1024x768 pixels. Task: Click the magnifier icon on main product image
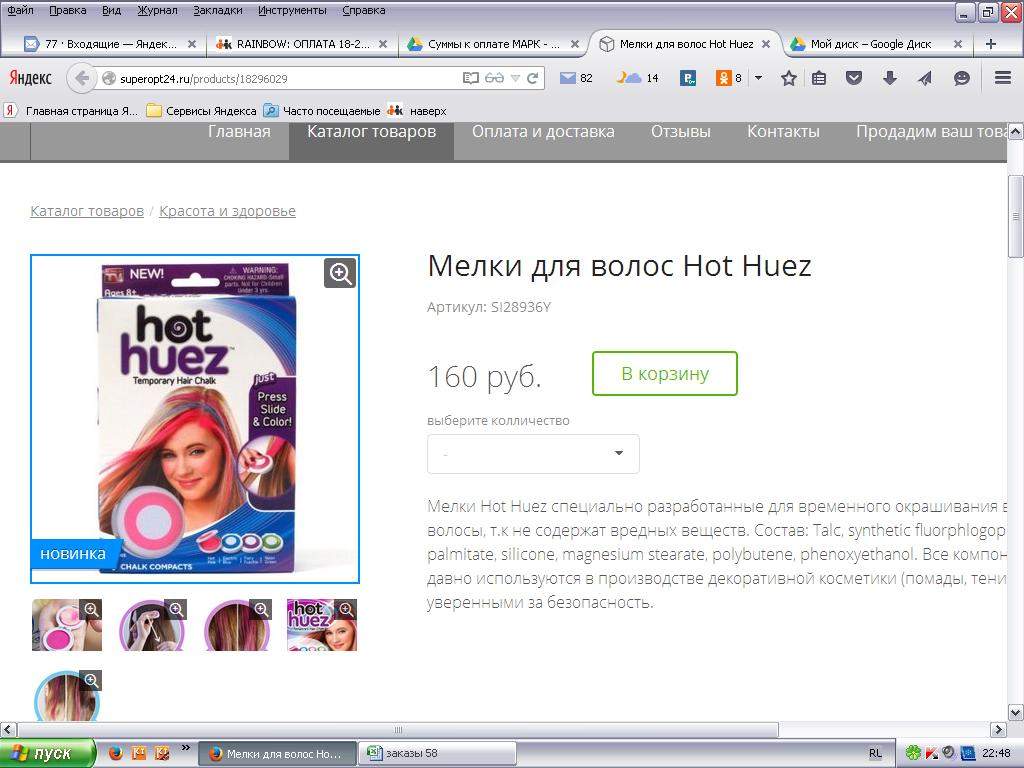340,273
